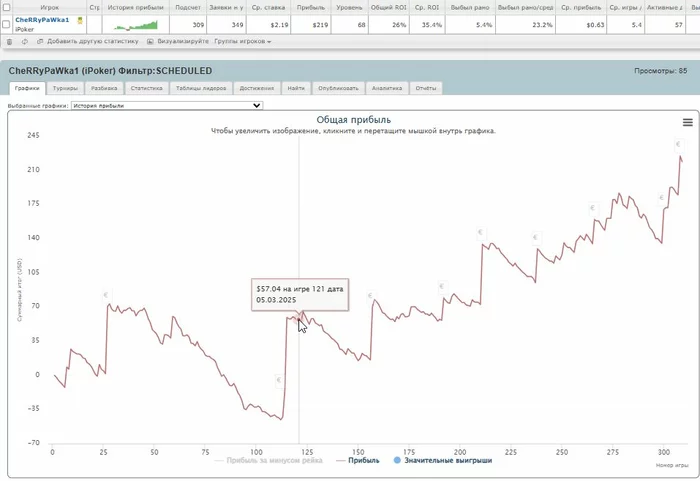Screen dimensions: 700x481
Task: Open the Опубликовать tab
Action: click(x=338, y=88)
